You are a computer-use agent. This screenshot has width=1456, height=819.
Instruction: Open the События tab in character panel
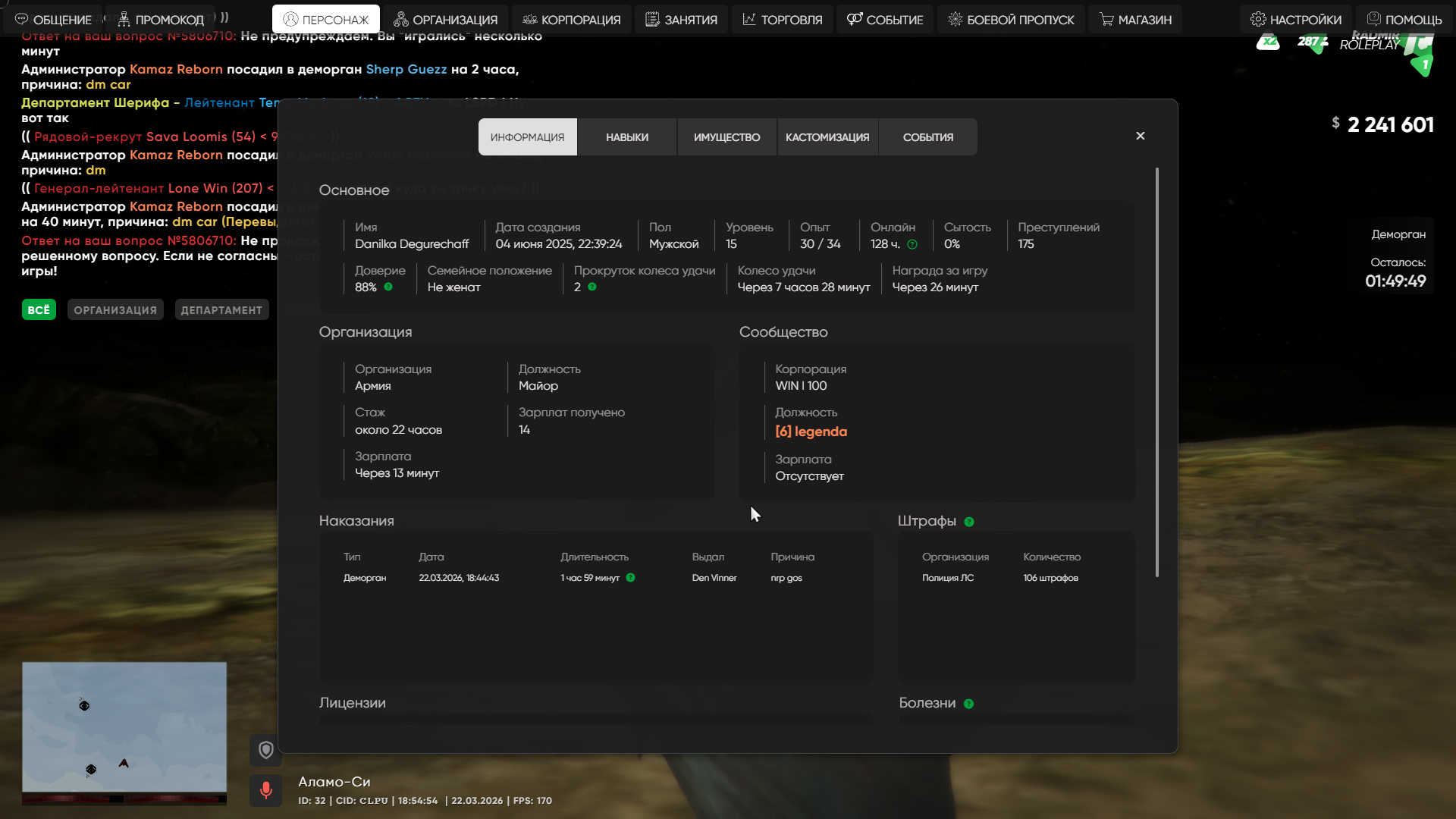(928, 137)
